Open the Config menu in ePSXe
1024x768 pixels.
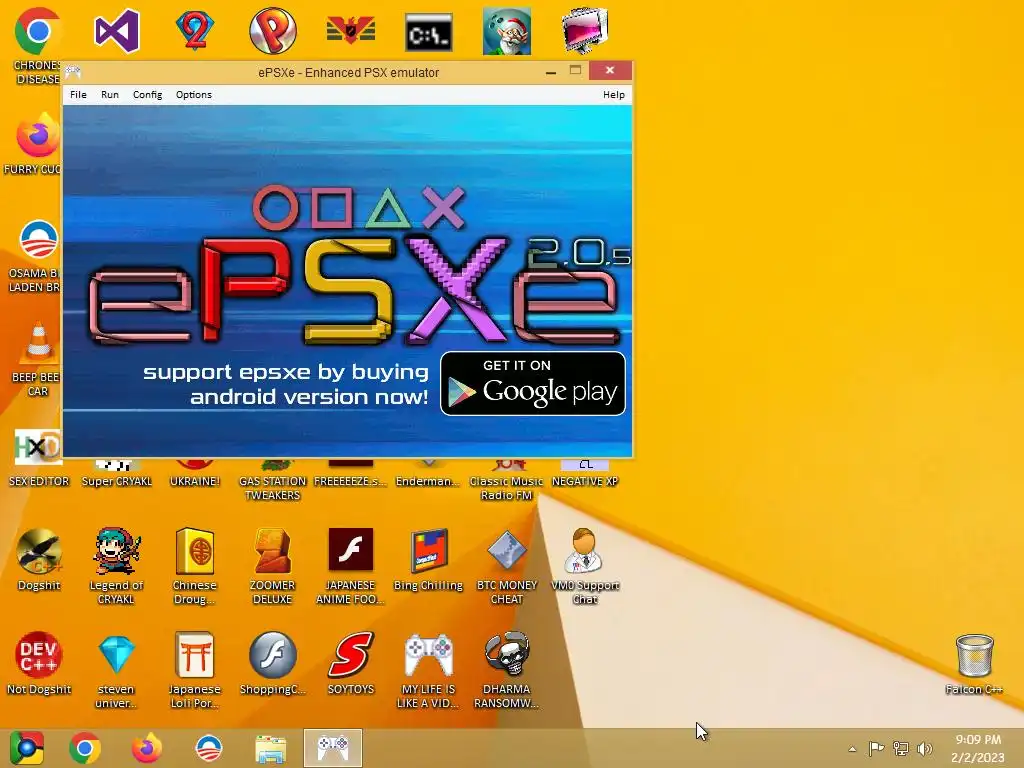pyautogui.click(x=148, y=95)
